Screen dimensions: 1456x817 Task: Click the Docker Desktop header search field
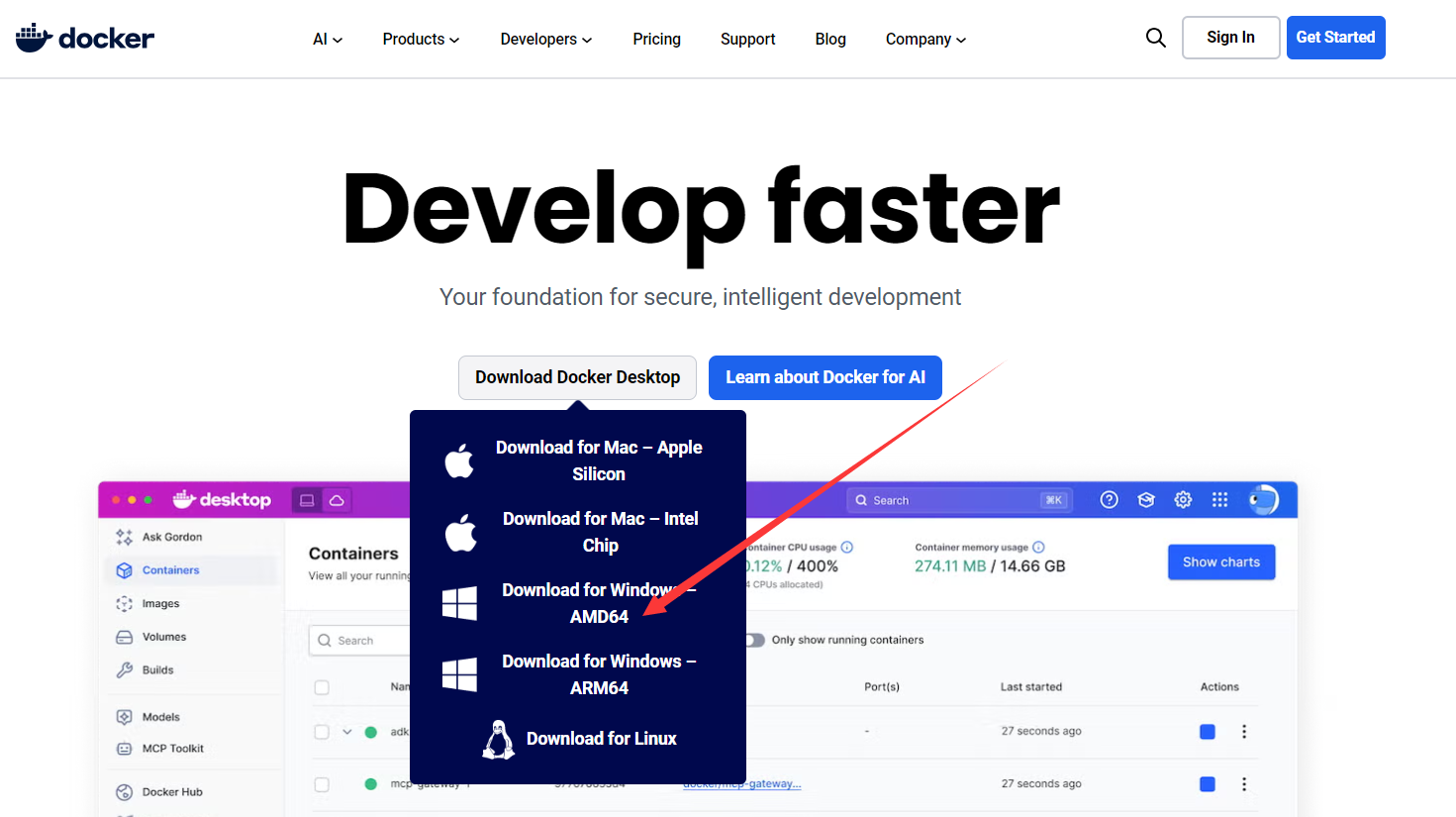click(958, 500)
